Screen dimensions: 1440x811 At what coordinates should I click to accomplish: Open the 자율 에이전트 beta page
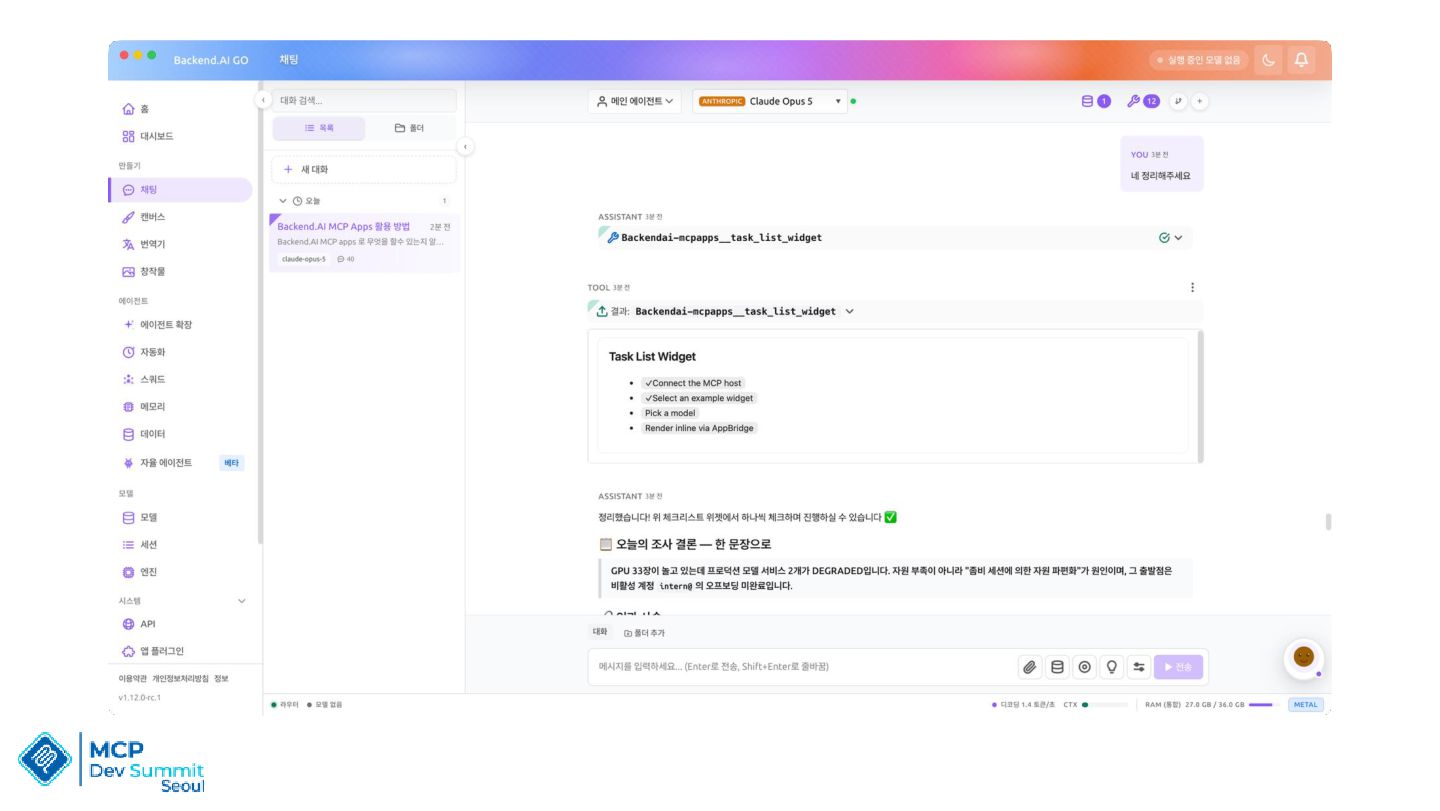click(180, 463)
